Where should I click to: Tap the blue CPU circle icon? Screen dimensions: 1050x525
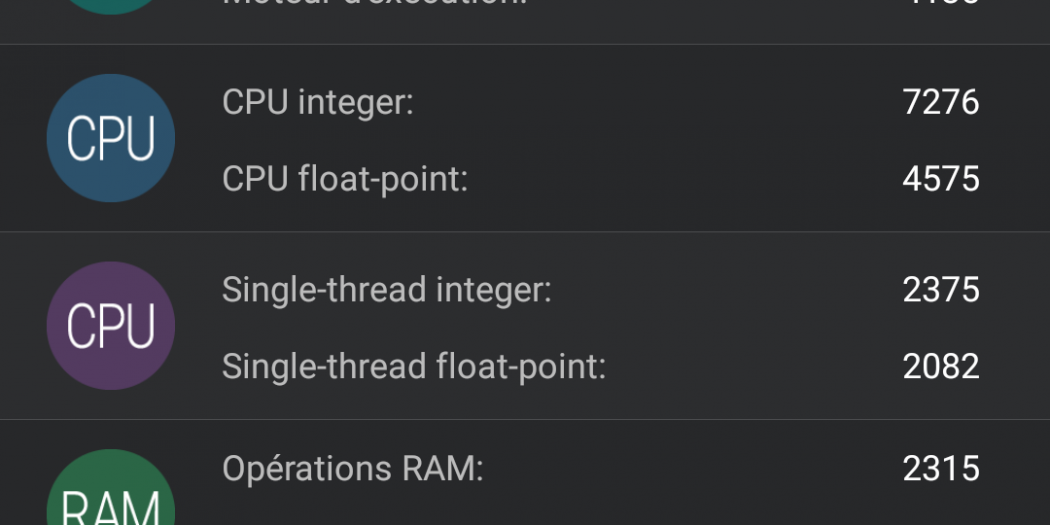pyautogui.click(x=111, y=138)
